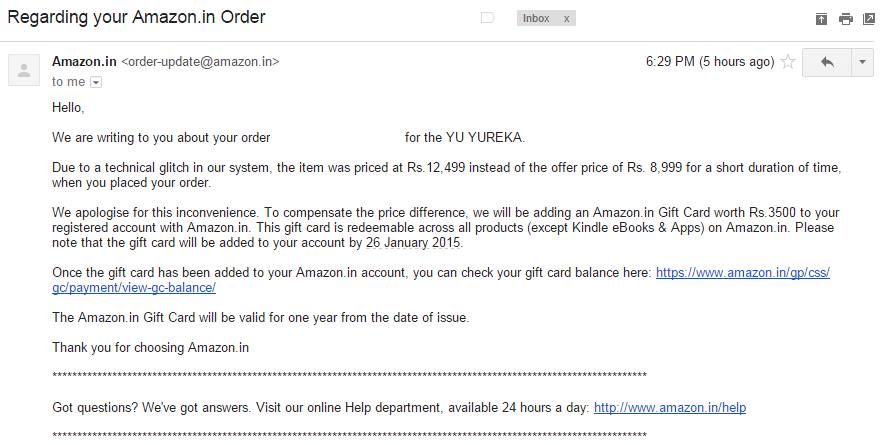883x445 pixels.
Task: Open the More dropdown next to Reply
Action: pos(862,62)
